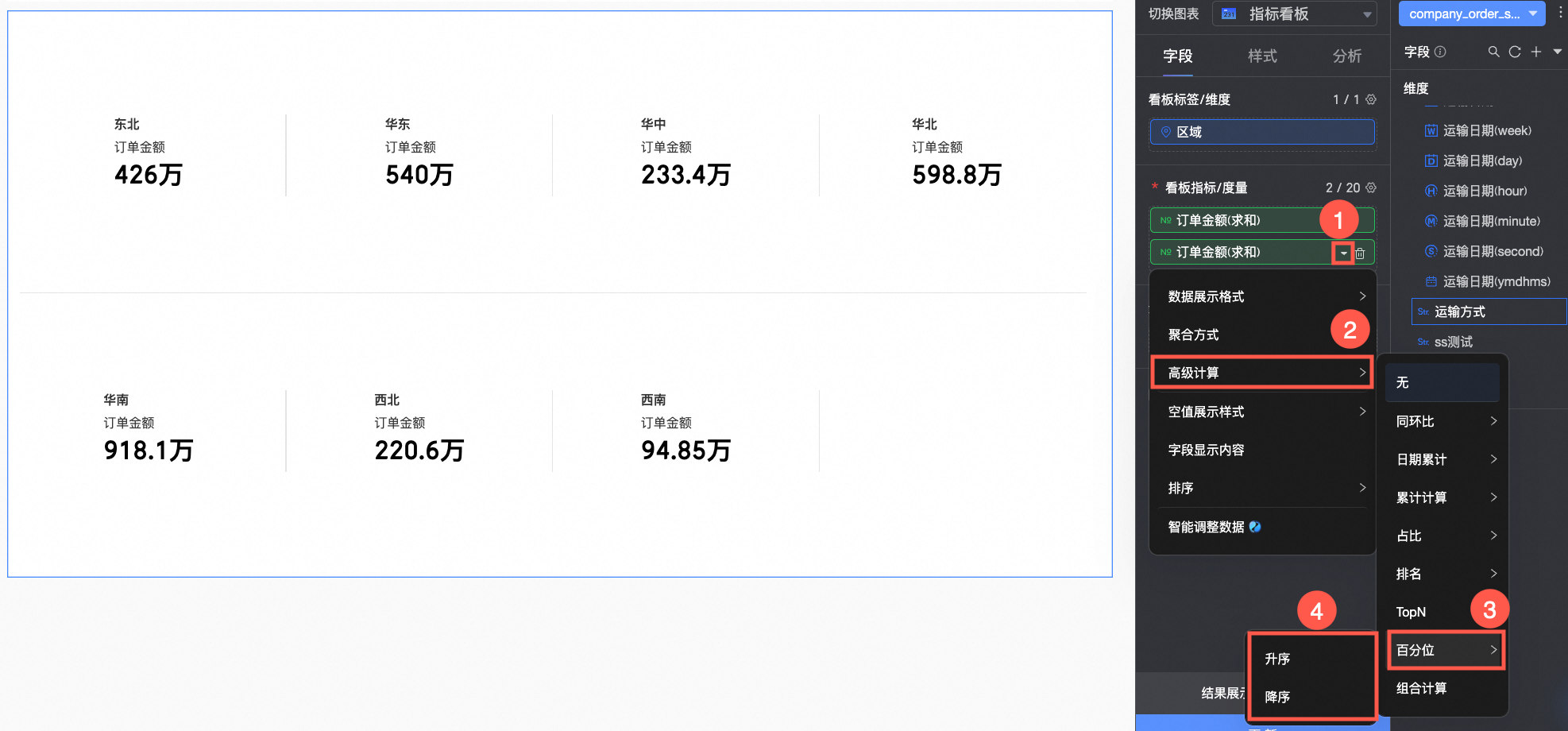
Task: Select the 运输方式 dimension field
Action: click(1489, 311)
